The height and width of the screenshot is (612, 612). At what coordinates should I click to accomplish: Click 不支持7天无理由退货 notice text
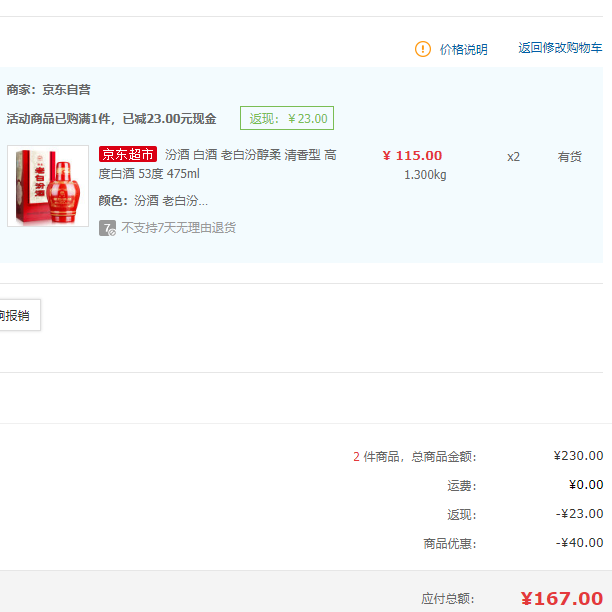(178, 228)
